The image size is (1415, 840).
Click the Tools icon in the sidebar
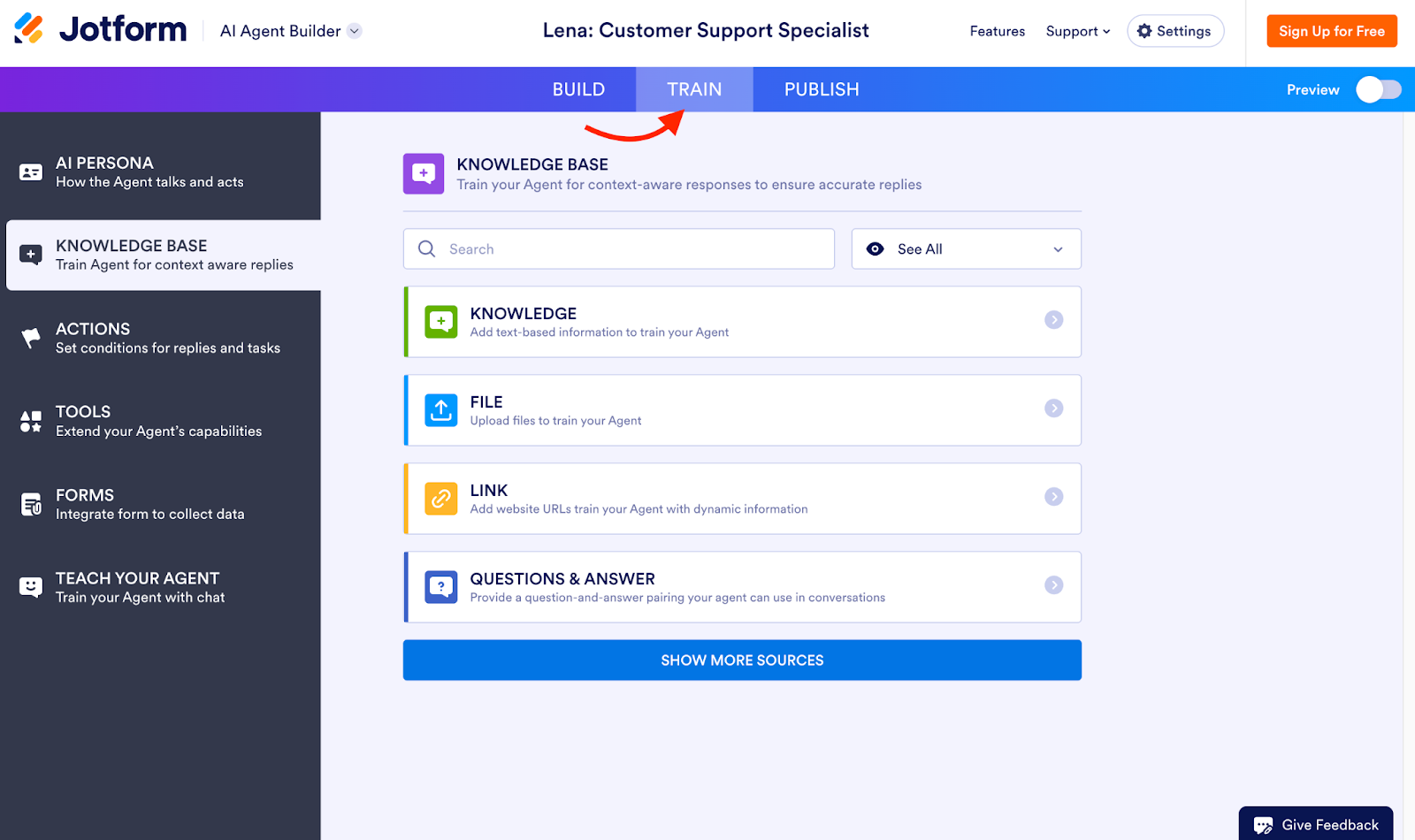31,421
